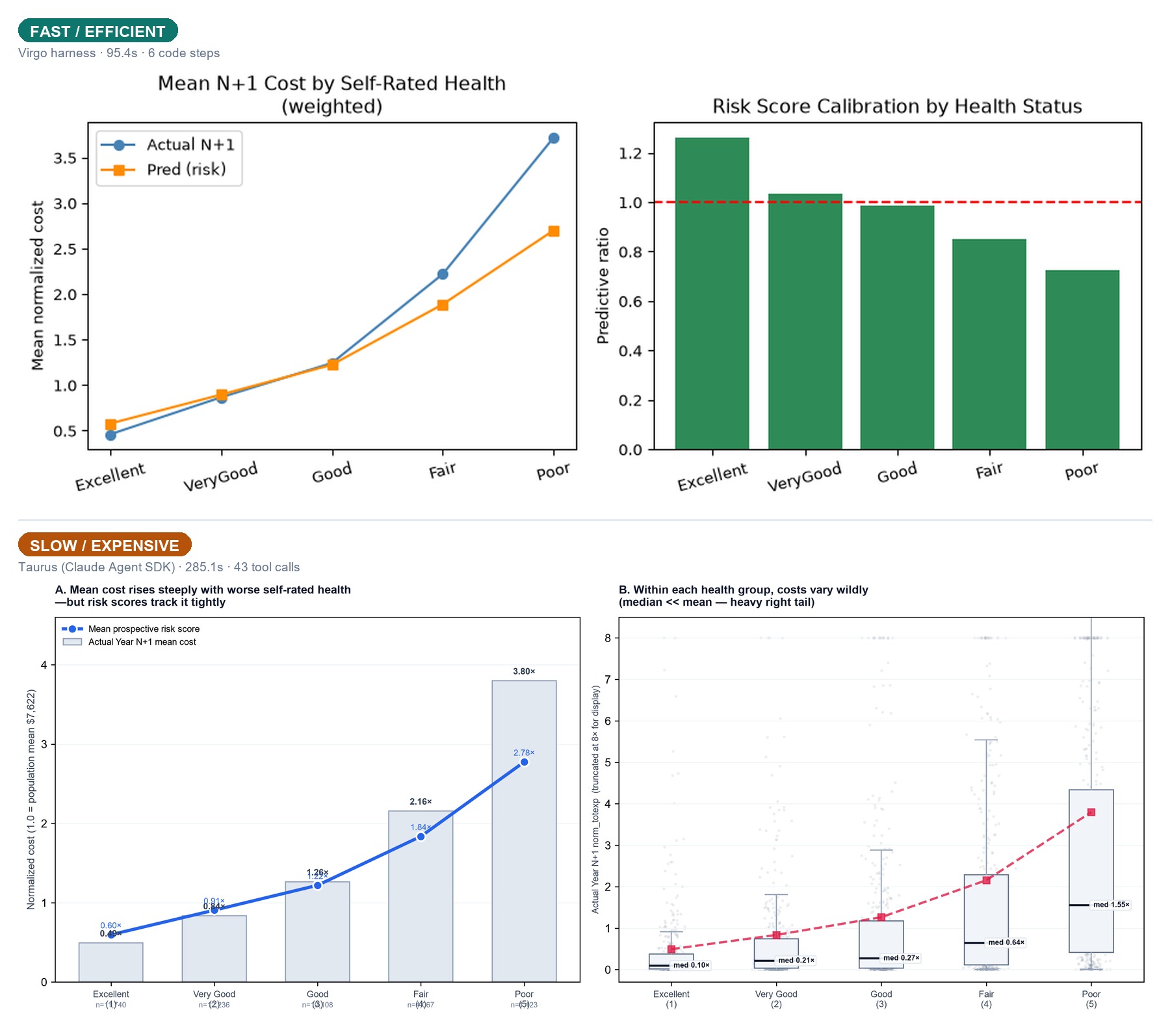Click the orange Pred marker at Excellent
The image size is (1170, 1036).
coord(110,424)
